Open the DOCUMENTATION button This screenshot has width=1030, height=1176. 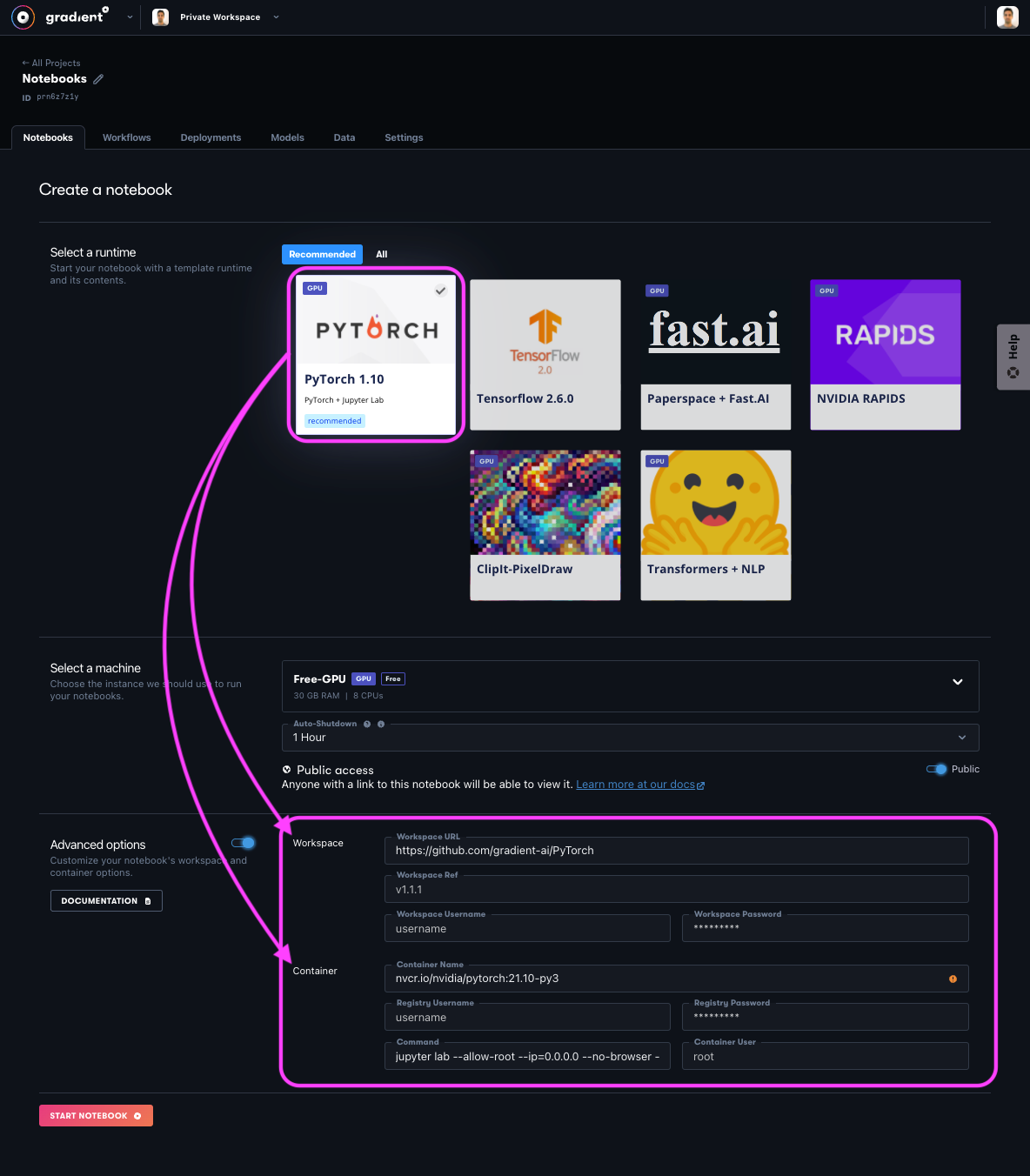[x=106, y=901]
